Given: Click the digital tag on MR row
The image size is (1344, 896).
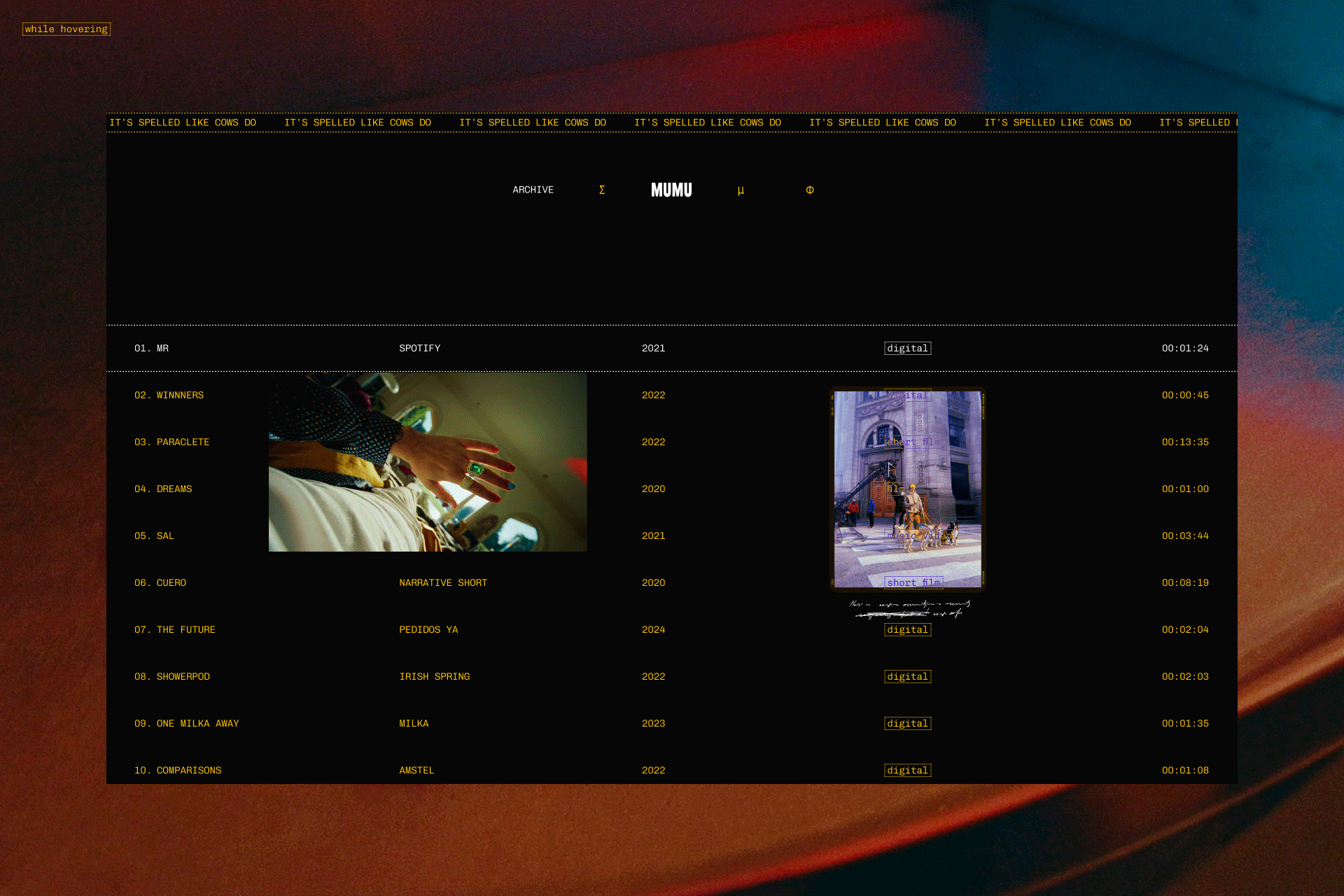Looking at the screenshot, I should (907, 349).
